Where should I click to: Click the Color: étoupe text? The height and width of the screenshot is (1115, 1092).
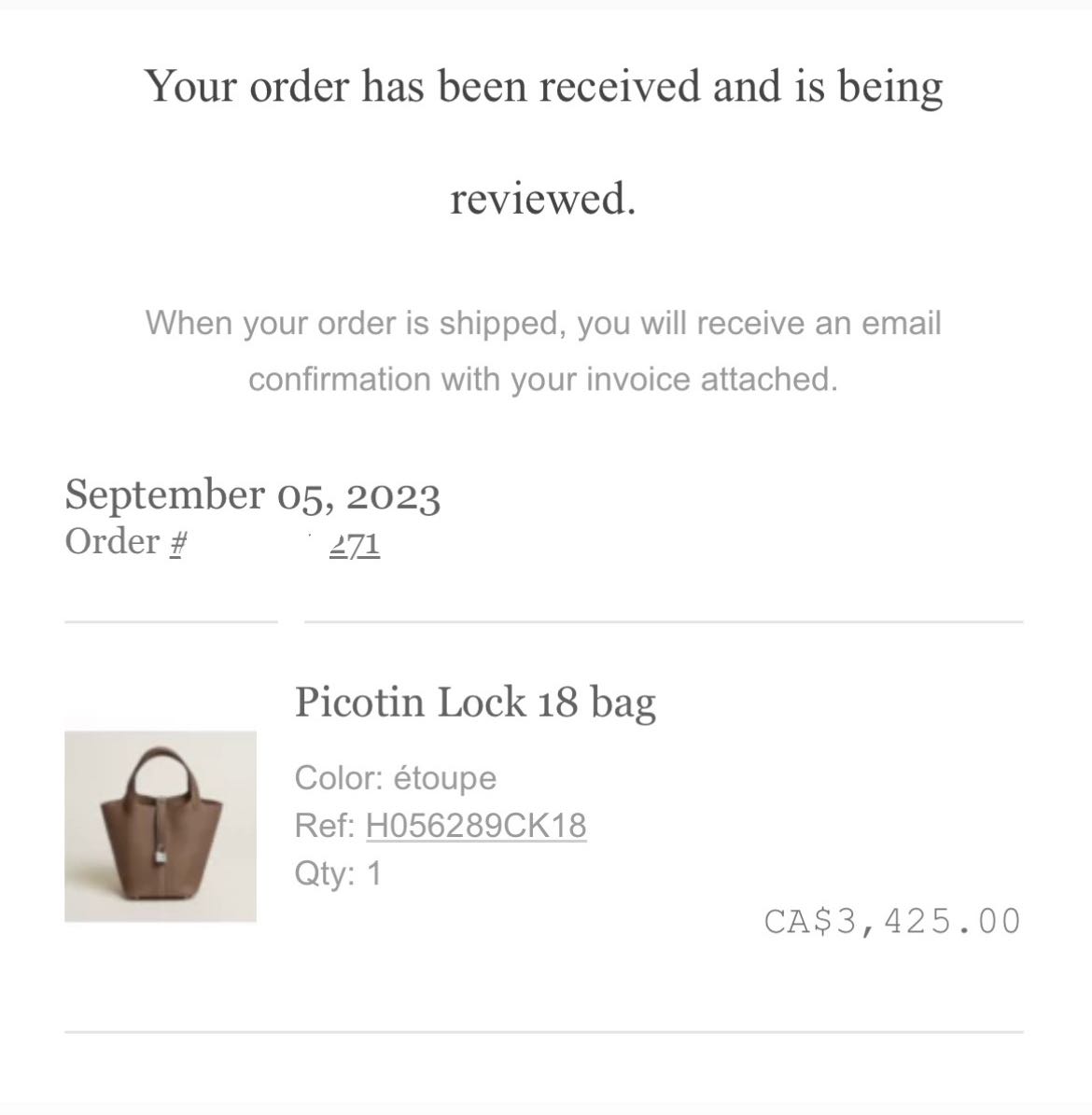click(x=396, y=777)
